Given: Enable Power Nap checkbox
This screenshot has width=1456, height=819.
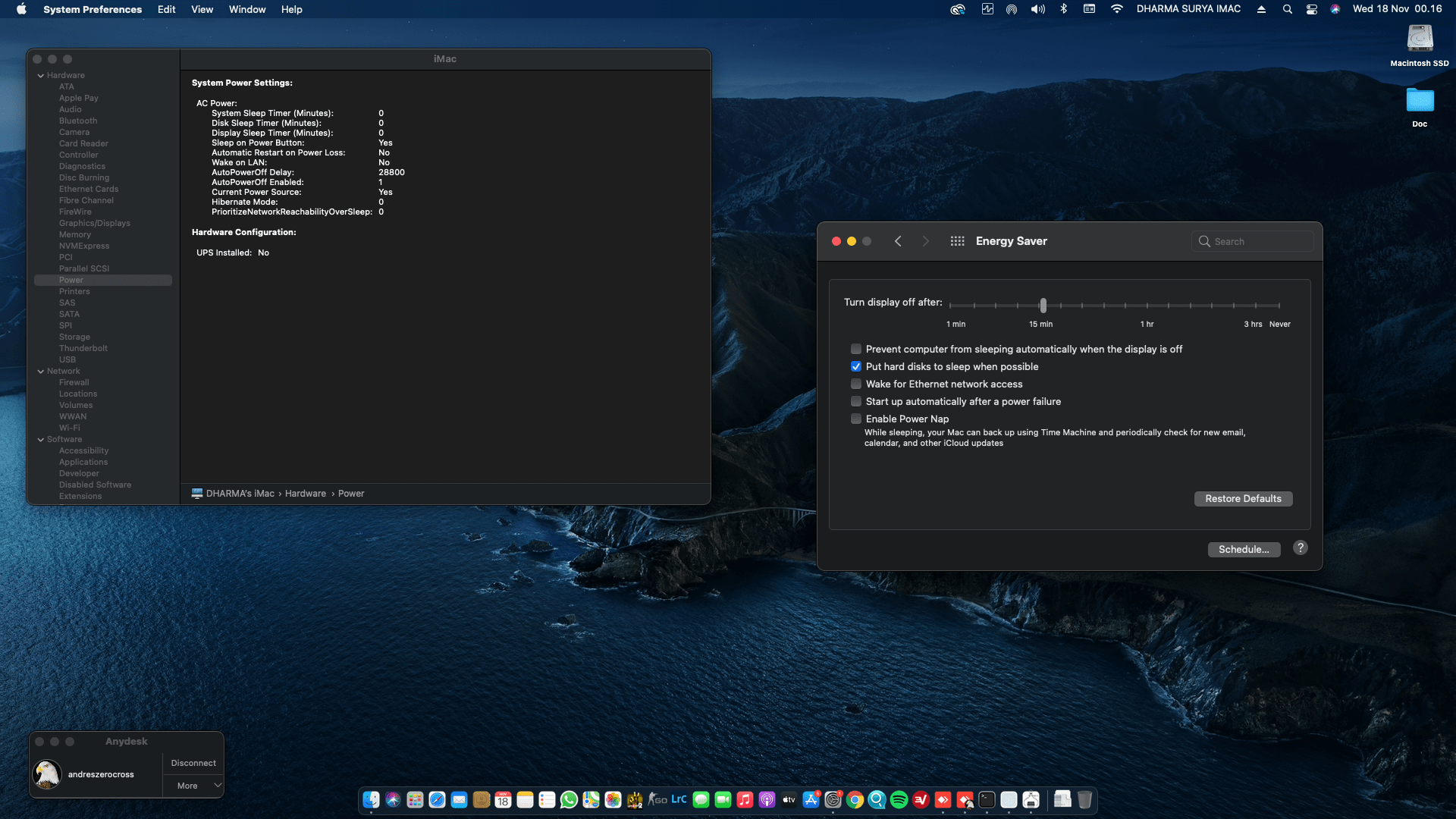Looking at the screenshot, I should click(x=856, y=419).
